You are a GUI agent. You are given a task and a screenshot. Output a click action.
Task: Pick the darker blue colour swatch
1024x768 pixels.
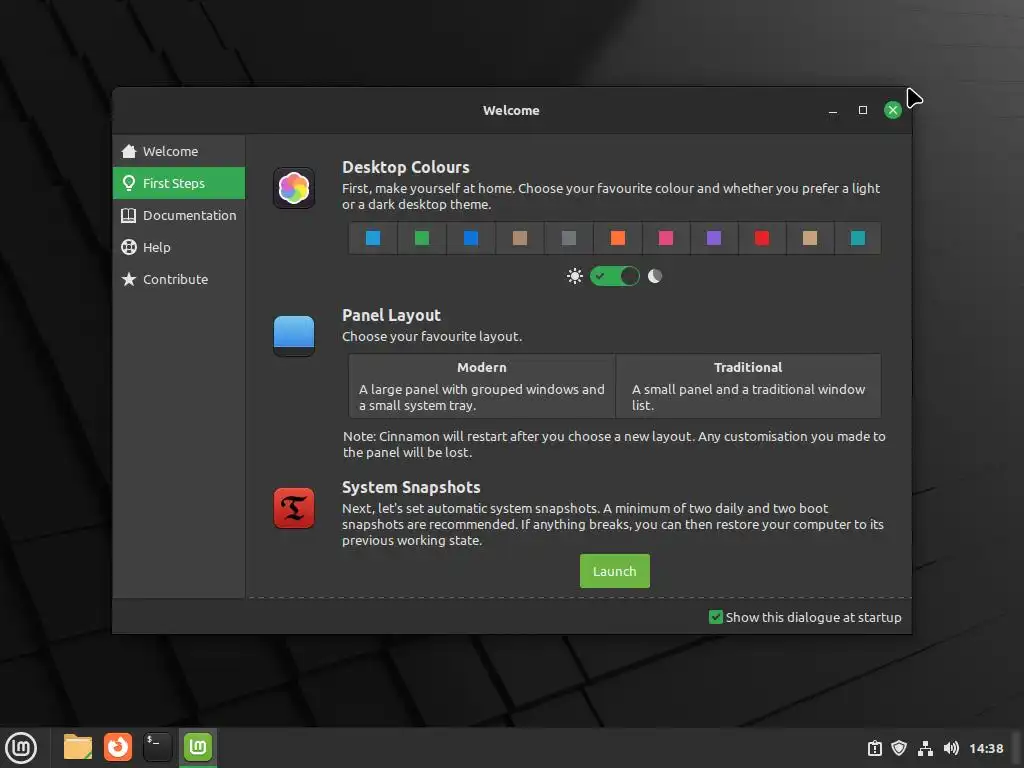[470, 238]
